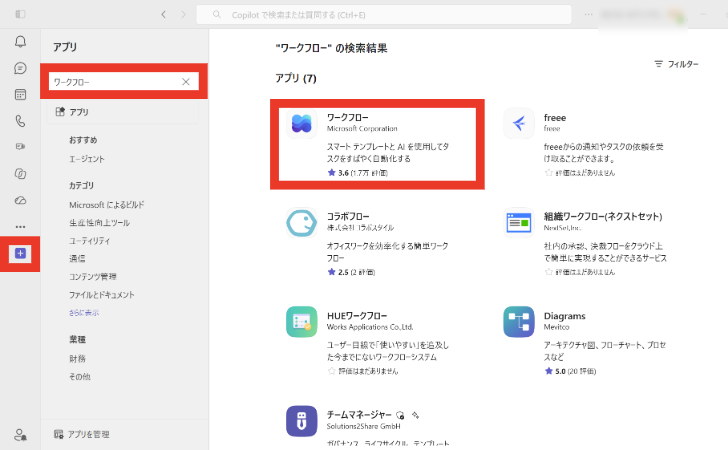Screen dimensions: 728x450
Task: Click the アプリを管理 icon
Action: [x=58, y=434]
